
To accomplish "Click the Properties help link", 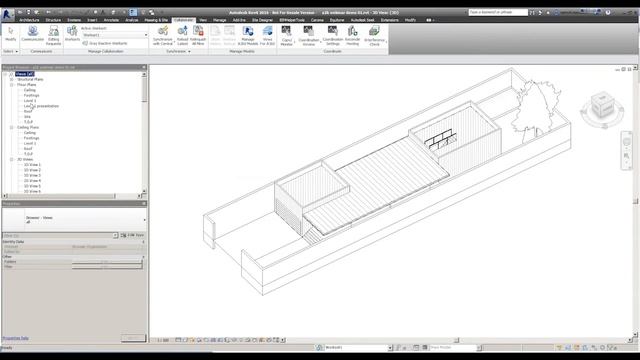I will point(16,338).
